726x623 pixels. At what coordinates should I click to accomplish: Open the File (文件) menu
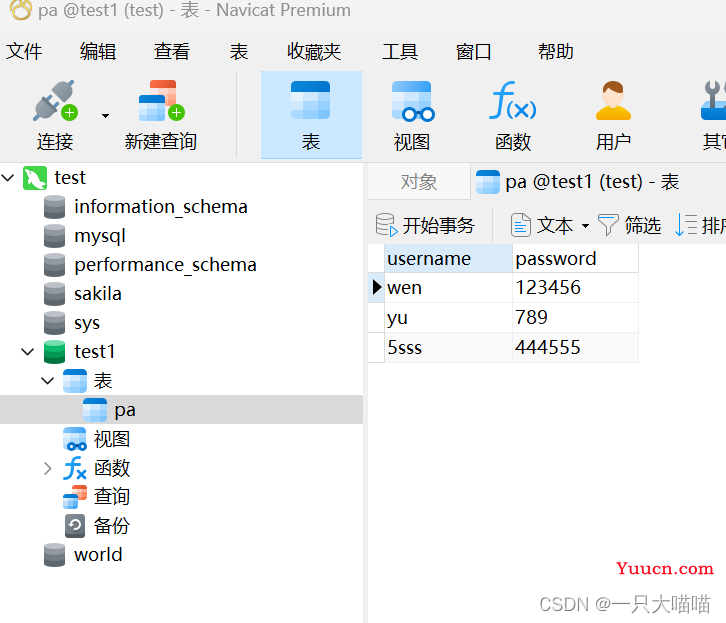[24, 51]
